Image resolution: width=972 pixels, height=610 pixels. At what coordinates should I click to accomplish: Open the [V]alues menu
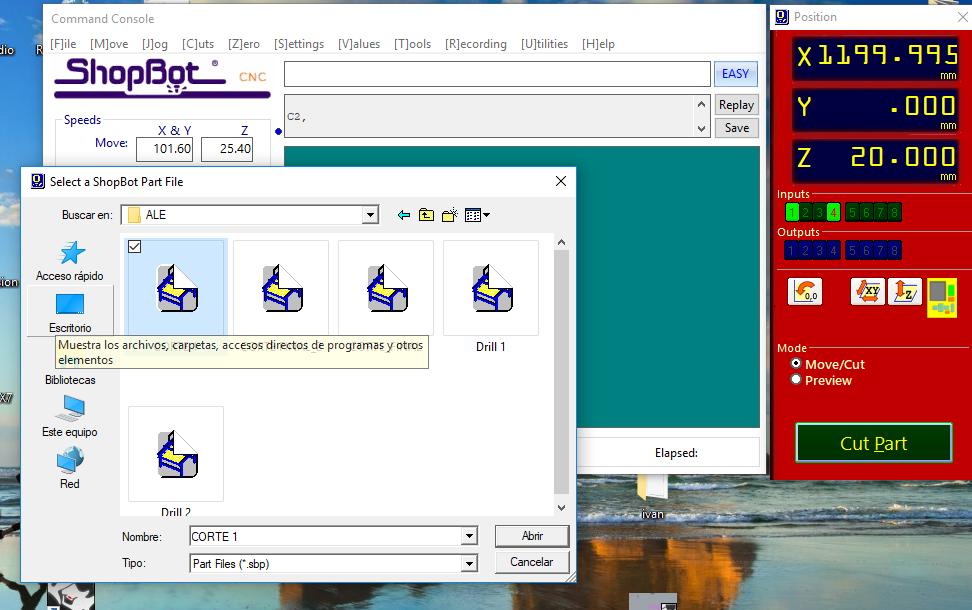359,44
